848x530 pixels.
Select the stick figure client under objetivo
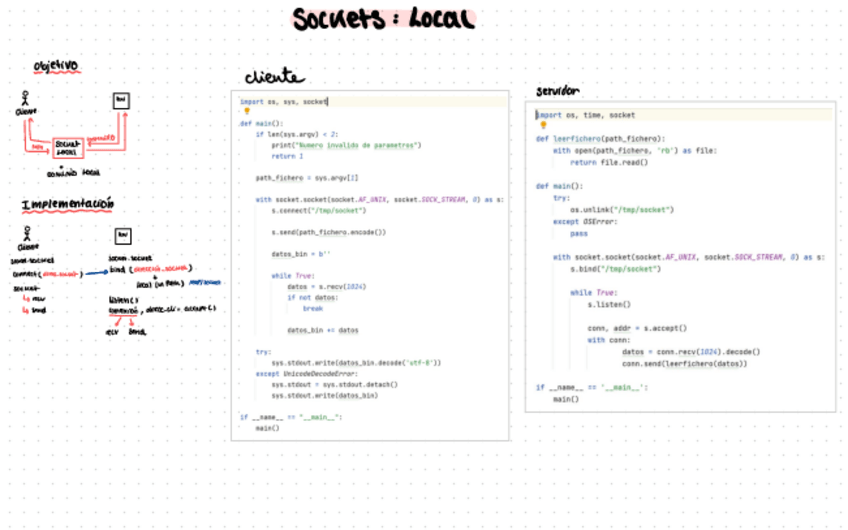click(24, 100)
